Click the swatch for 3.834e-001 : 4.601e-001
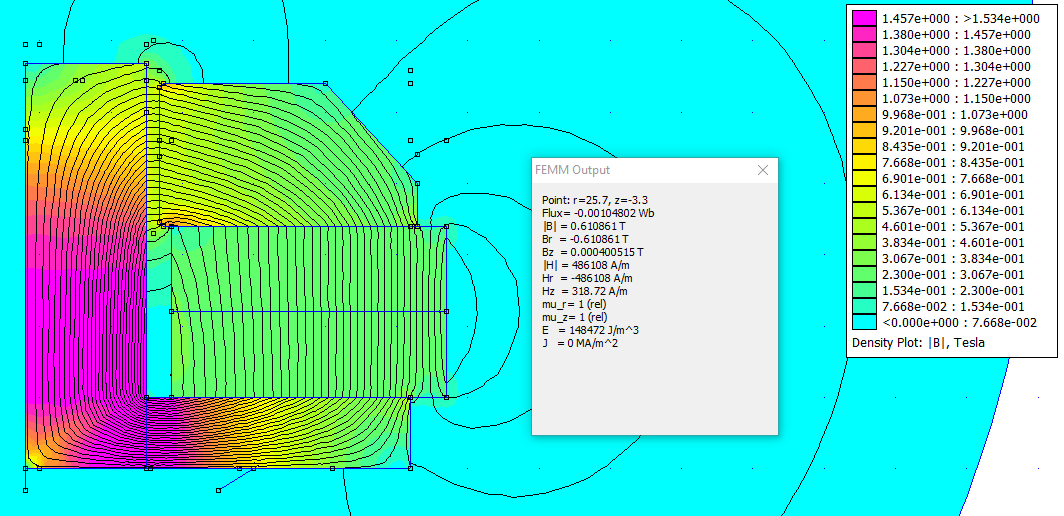 click(864, 242)
